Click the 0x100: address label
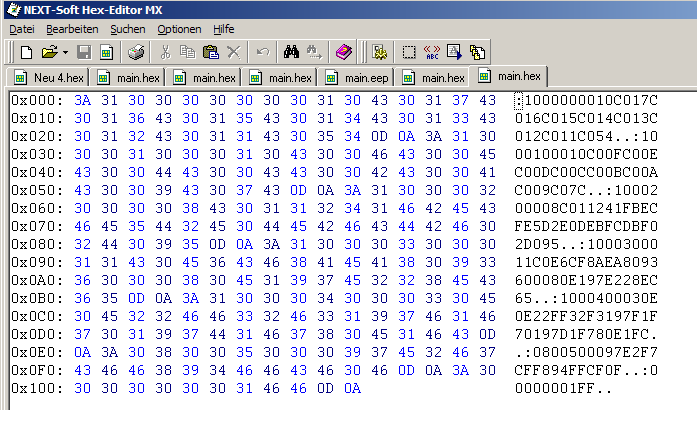The width and height of the screenshot is (697, 421). click(x=37, y=388)
